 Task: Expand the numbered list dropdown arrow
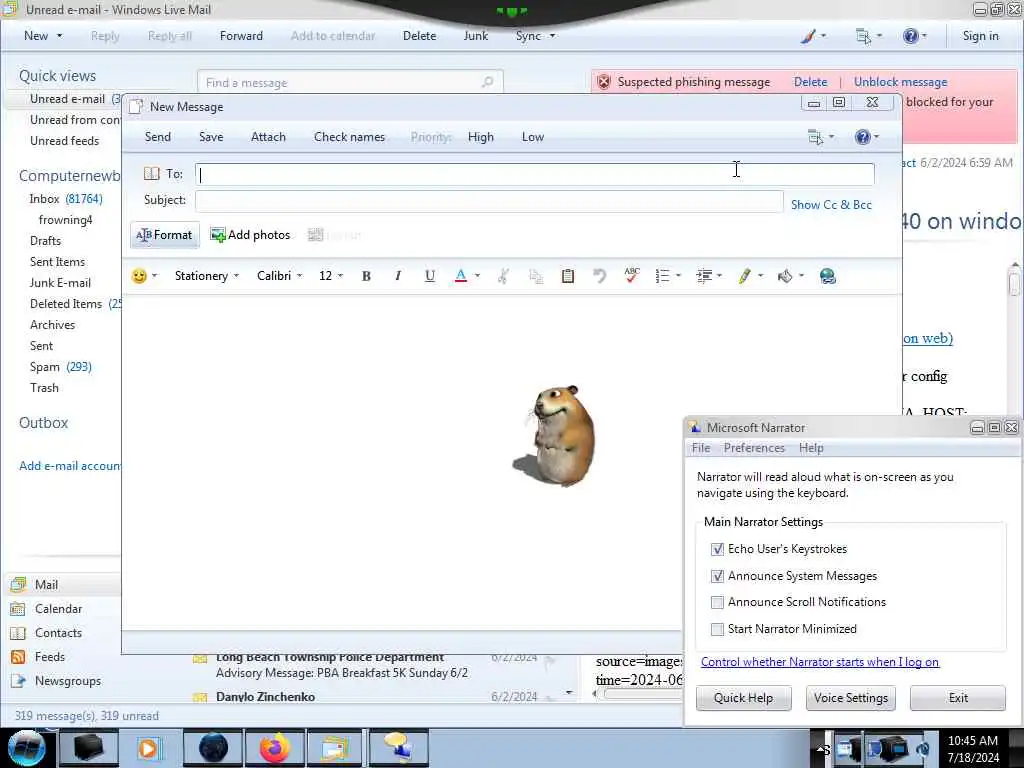(x=679, y=276)
